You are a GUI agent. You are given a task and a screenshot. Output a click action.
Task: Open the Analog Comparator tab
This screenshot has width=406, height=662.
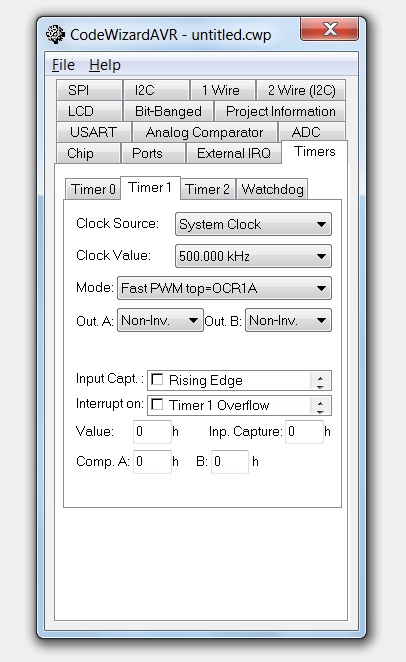click(205, 132)
